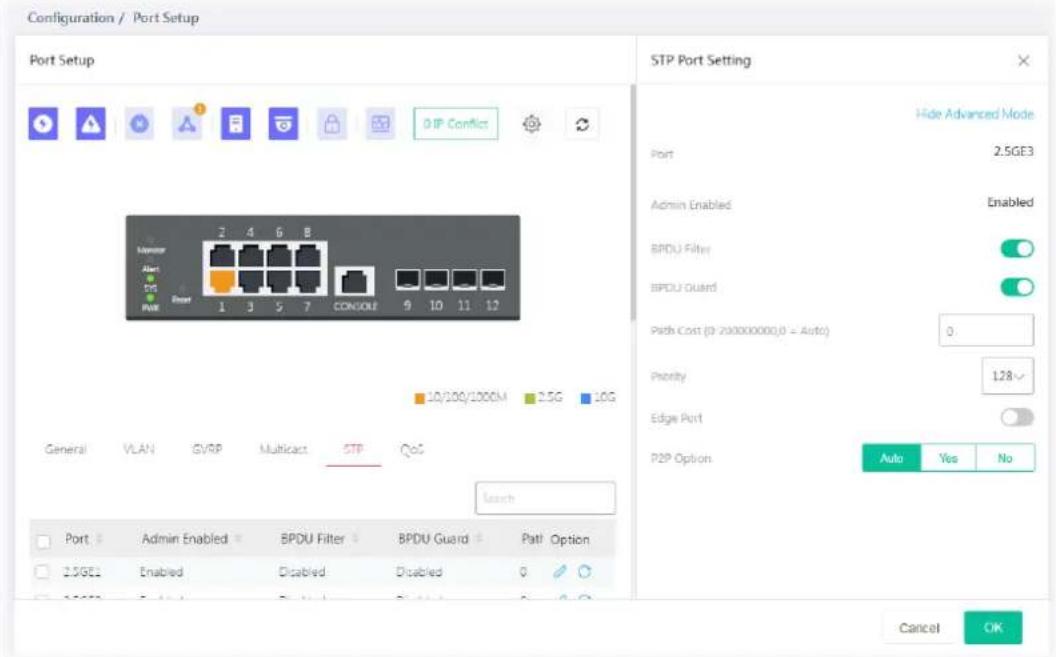Select port 8 on switch diagram

coord(307,255)
